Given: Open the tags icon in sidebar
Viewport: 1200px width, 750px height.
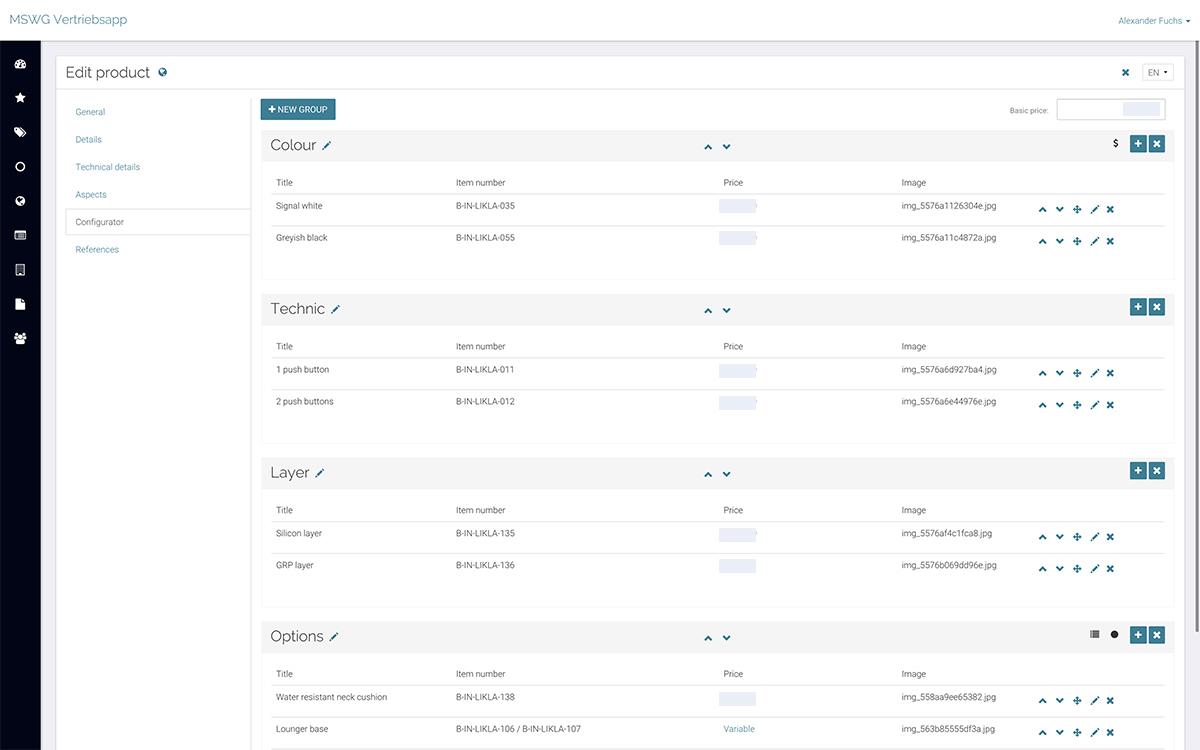Looking at the screenshot, I should [x=20, y=132].
